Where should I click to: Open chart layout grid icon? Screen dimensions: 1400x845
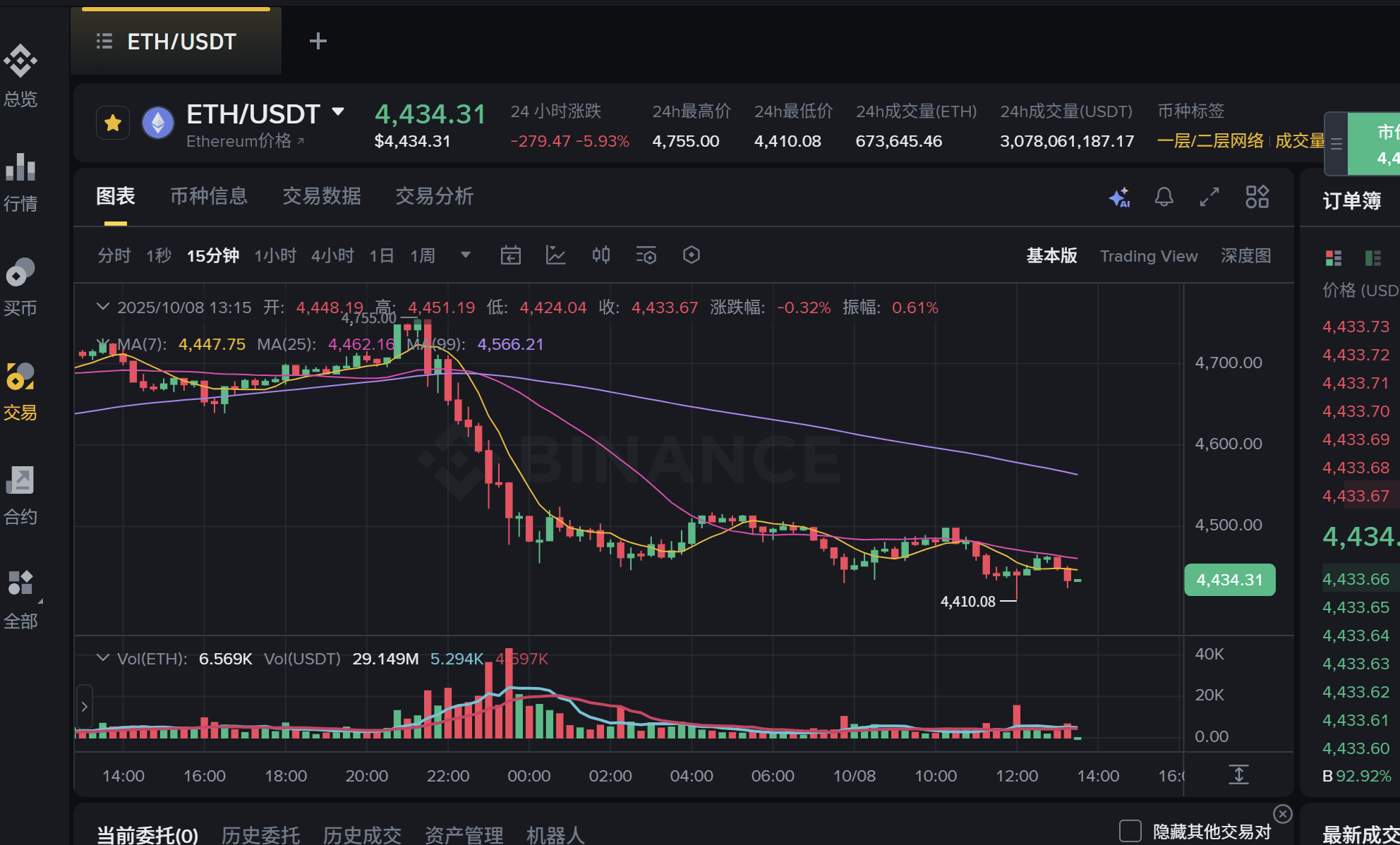1257,197
